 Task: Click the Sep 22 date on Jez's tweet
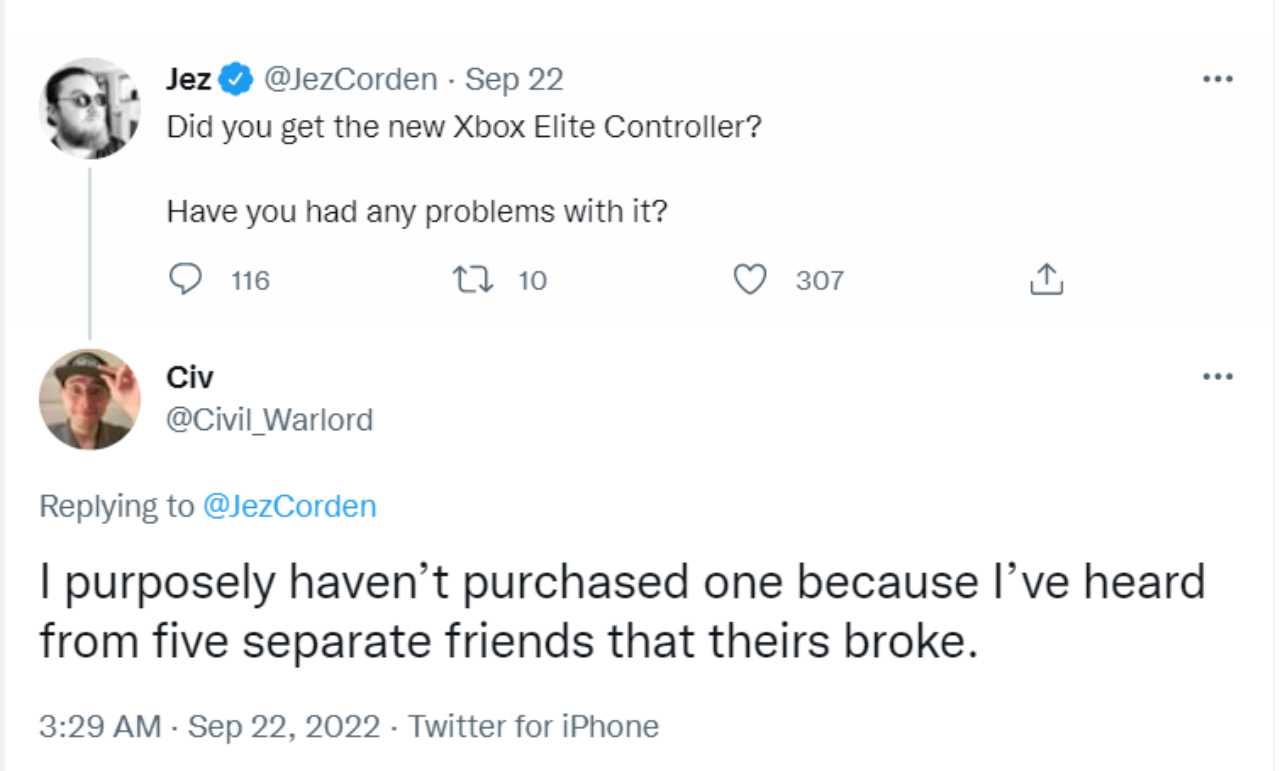coord(515,79)
